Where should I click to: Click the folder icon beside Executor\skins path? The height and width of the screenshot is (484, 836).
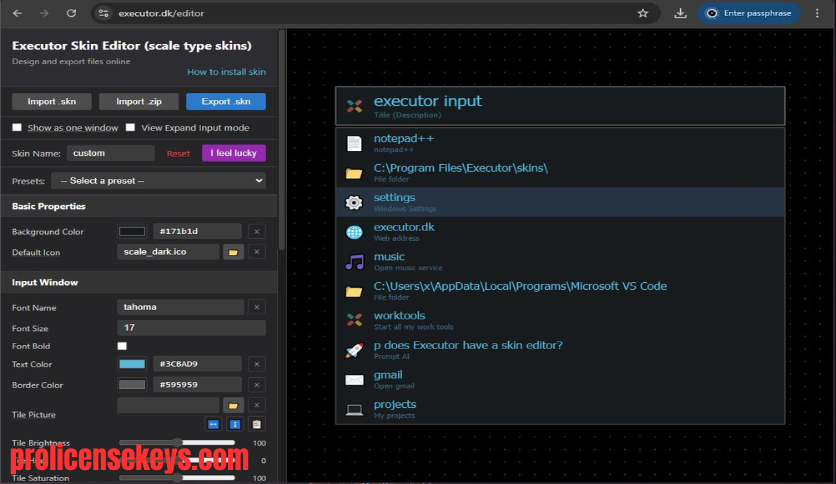click(354, 173)
